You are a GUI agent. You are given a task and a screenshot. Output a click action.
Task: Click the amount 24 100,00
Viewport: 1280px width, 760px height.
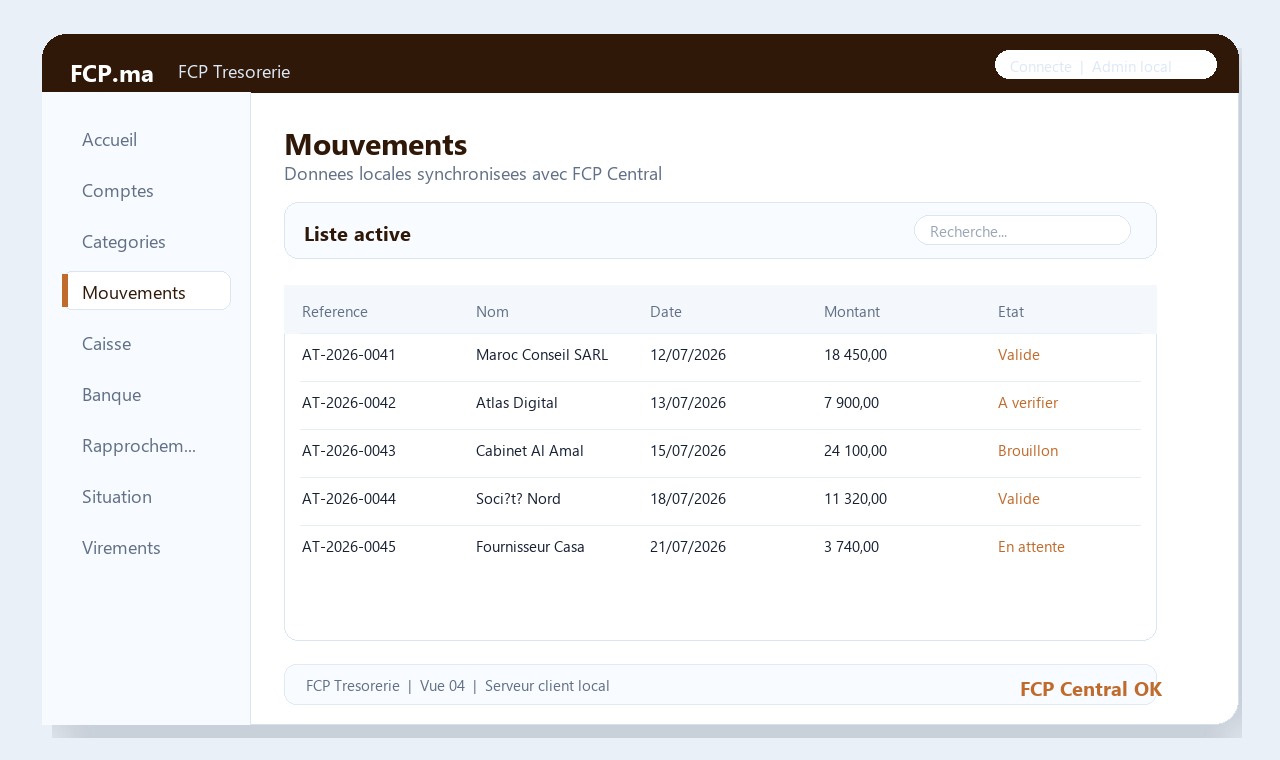coord(855,451)
